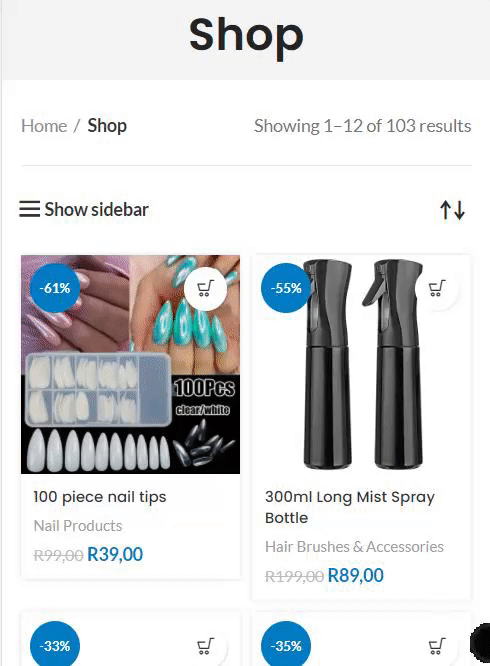The height and width of the screenshot is (666, 490).
Task: Go to Home breadcrumb link
Action: point(44,126)
